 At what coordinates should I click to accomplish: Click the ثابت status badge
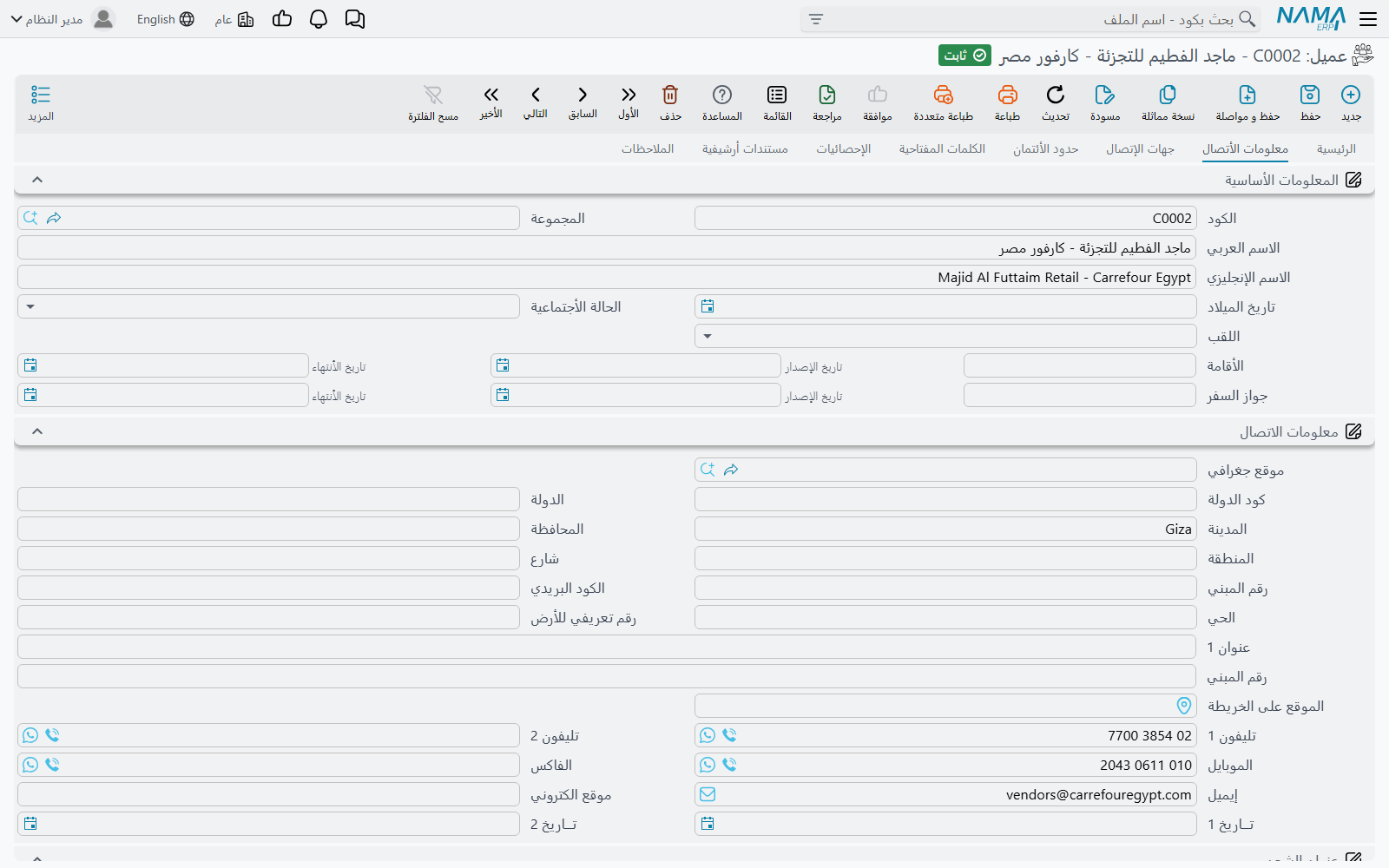[x=964, y=56]
